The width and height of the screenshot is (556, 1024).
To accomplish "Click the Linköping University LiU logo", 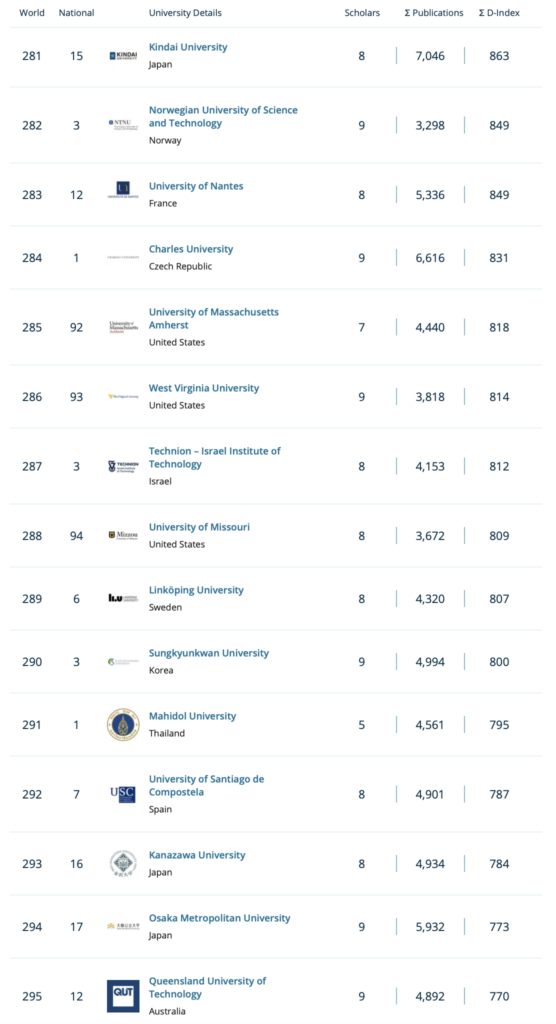I will point(123,598).
